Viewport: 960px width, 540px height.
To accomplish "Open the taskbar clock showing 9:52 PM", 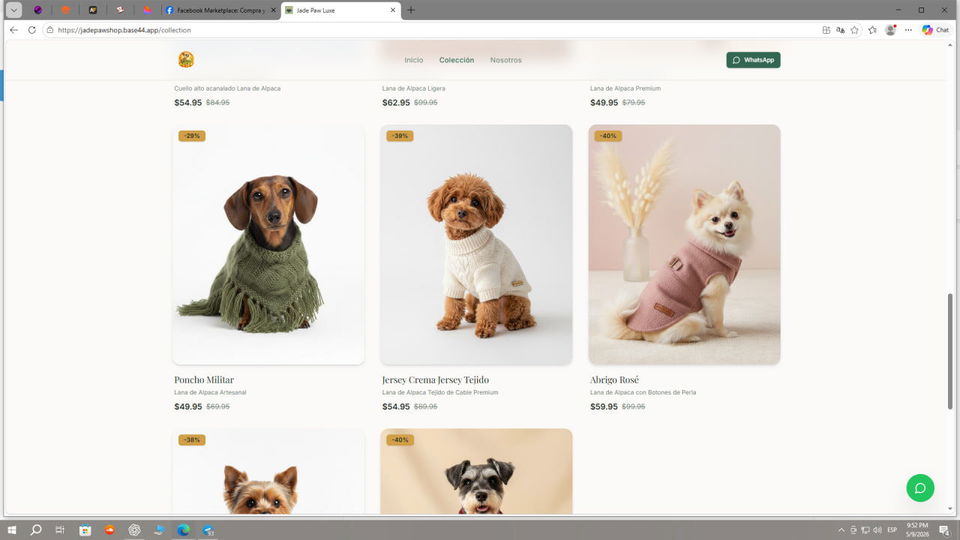I will (917, 530).
